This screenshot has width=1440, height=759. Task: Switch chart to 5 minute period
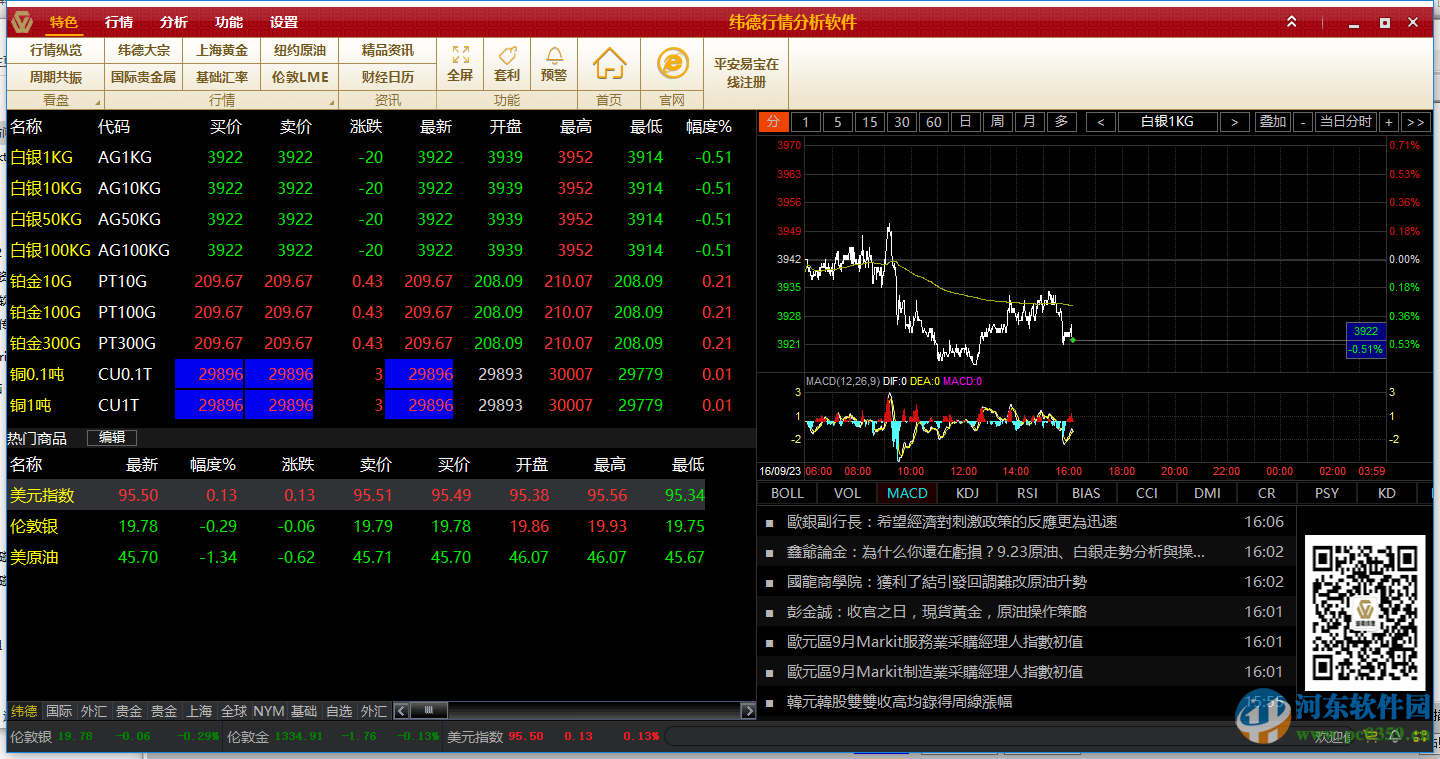tap(837, 122)
